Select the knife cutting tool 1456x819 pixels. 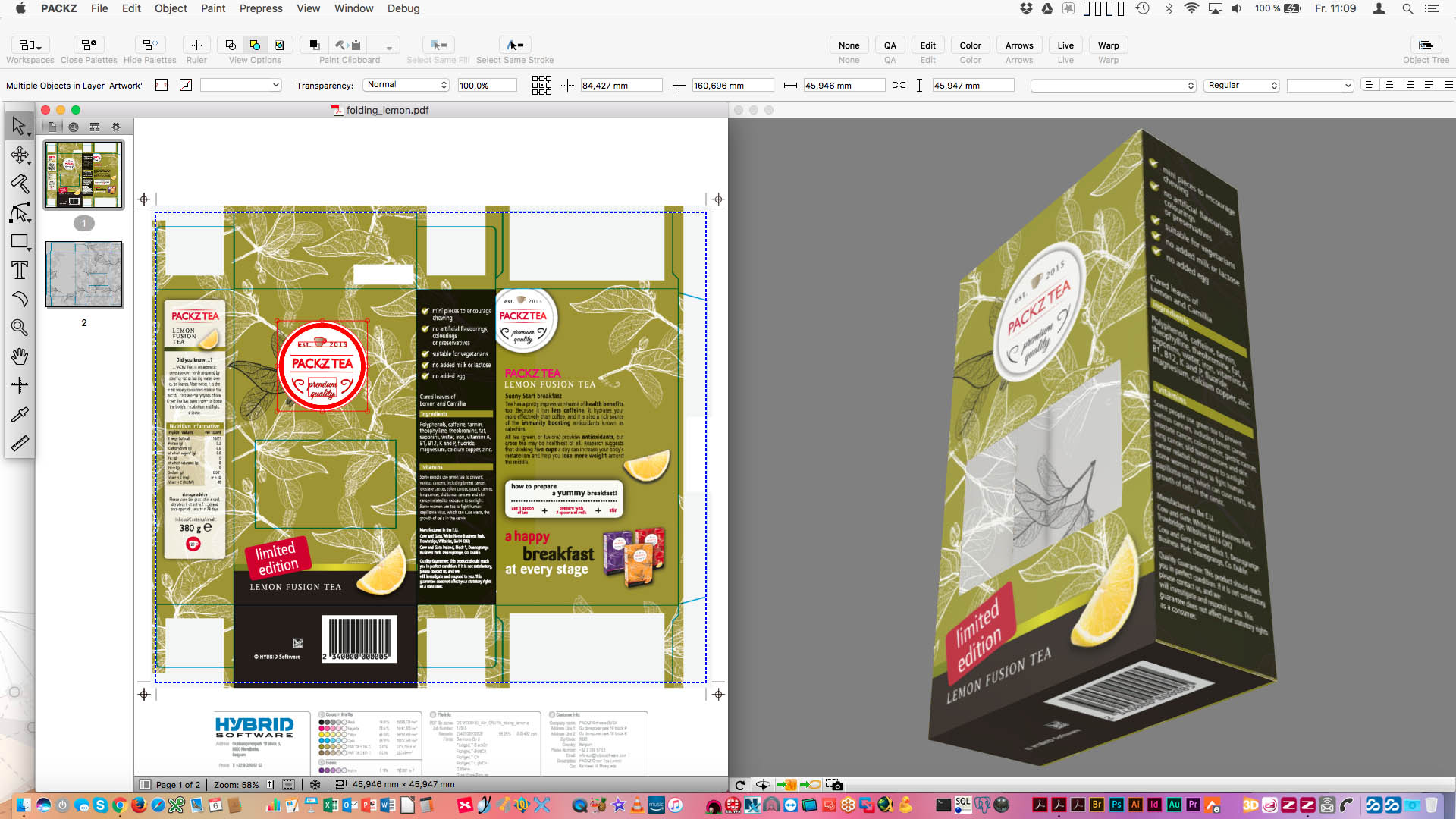(19, 184)
